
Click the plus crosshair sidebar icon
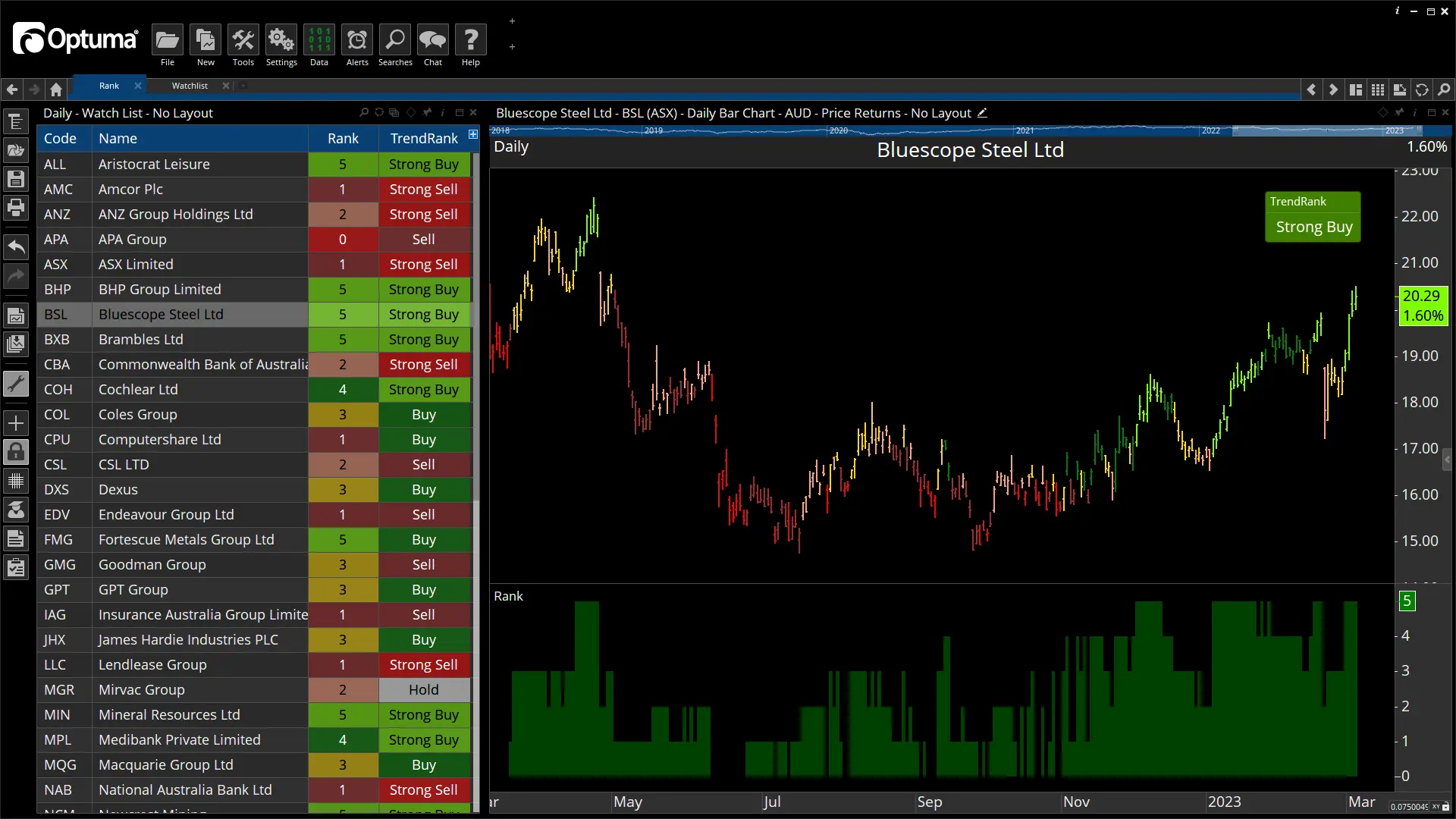16,423
